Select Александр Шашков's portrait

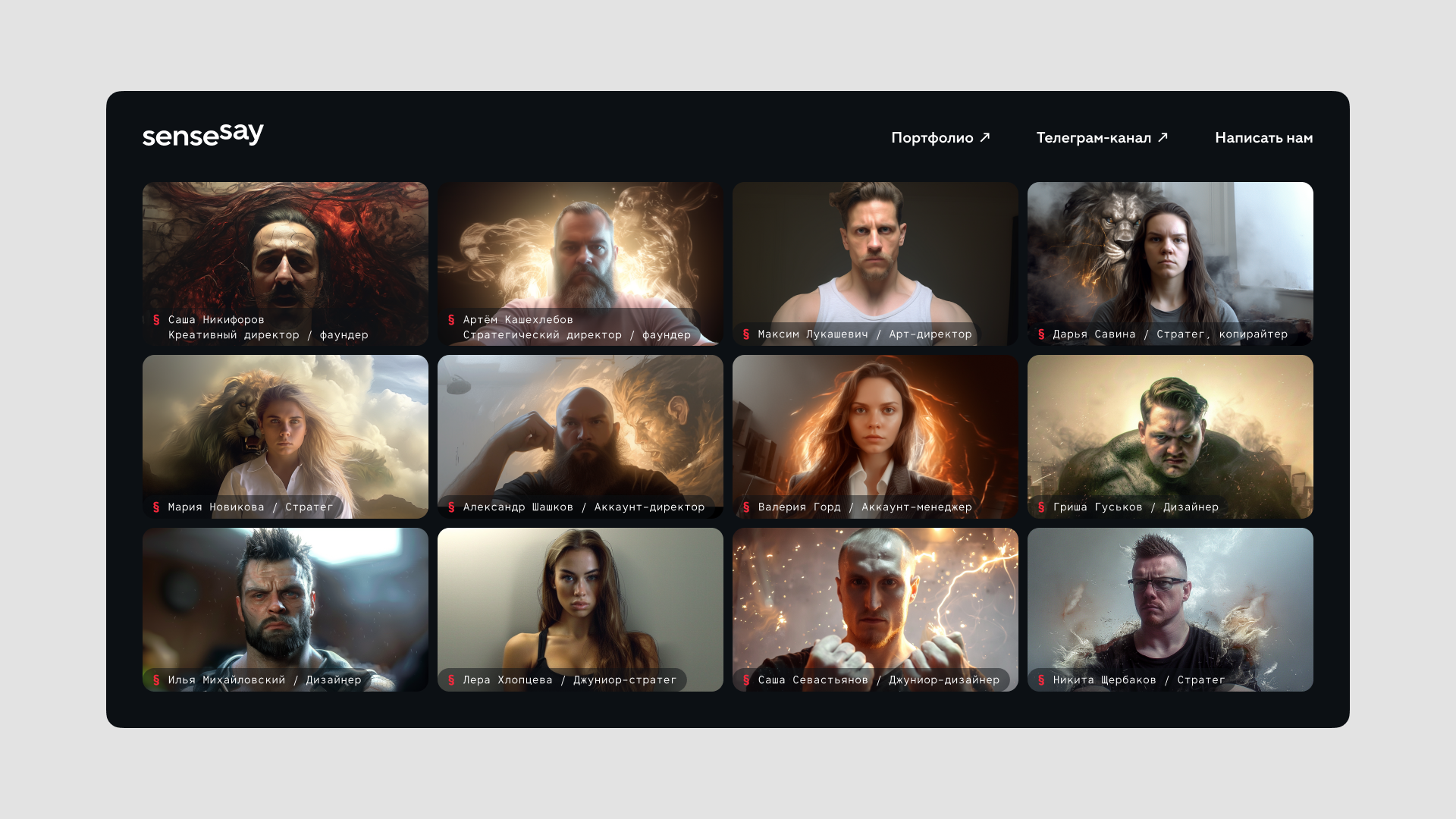point(580,437)
